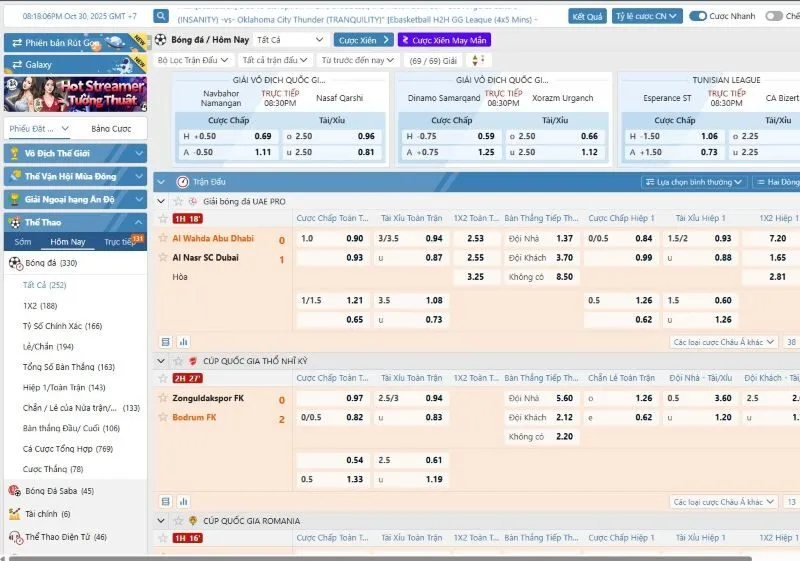Click the Thể Thao Điện Tử icon
Image resolution: width=800 pixels, height=561 pixels.
[x=14, y=537]
